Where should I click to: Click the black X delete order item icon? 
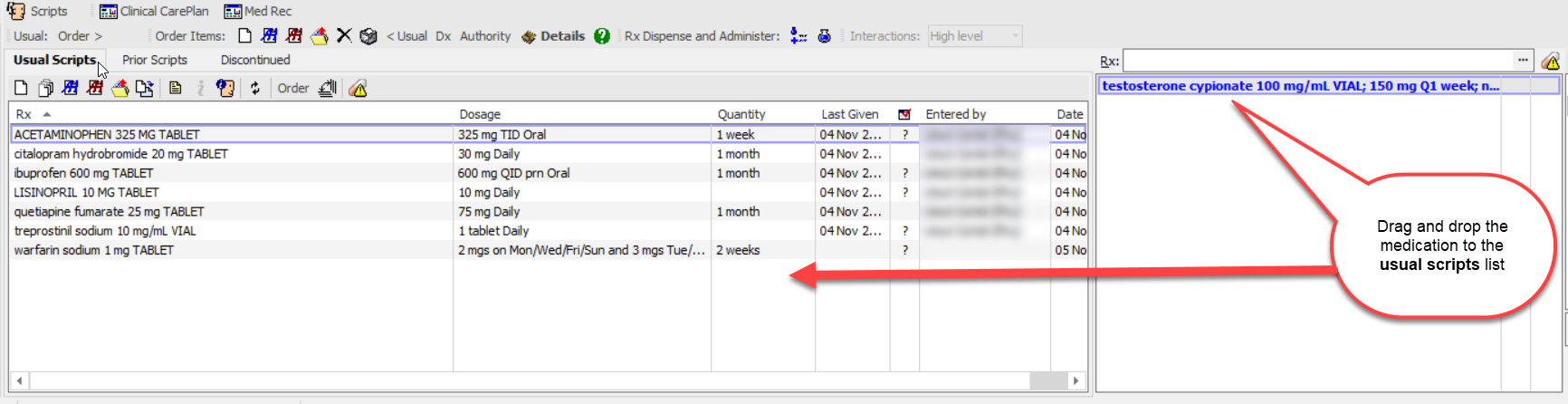[344, 36]
